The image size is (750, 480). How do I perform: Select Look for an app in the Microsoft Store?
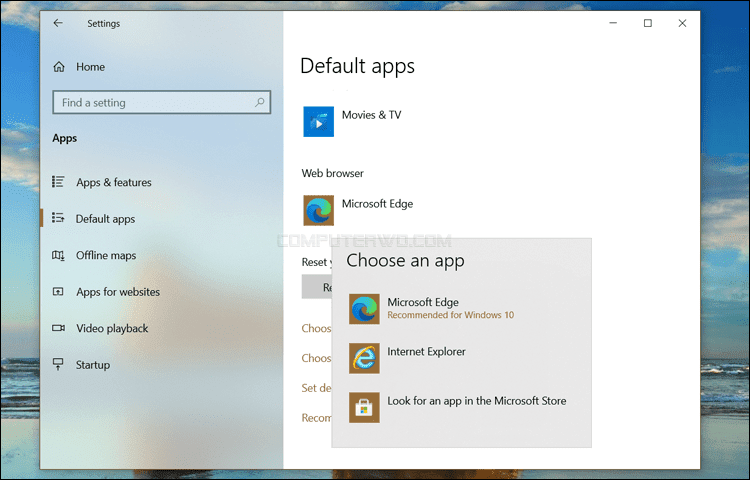click(477, 401)
